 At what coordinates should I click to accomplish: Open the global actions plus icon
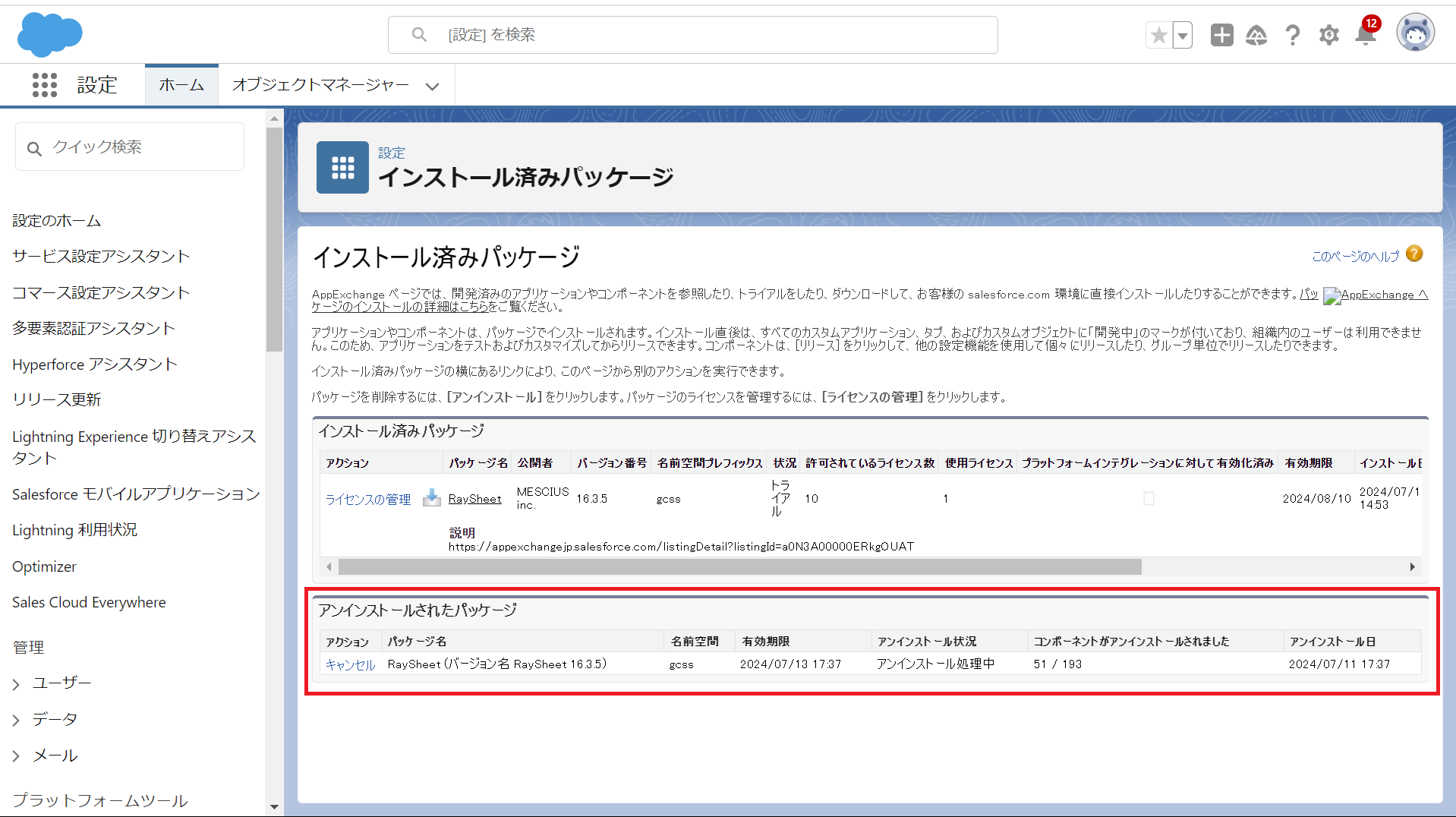[1221, 35]
